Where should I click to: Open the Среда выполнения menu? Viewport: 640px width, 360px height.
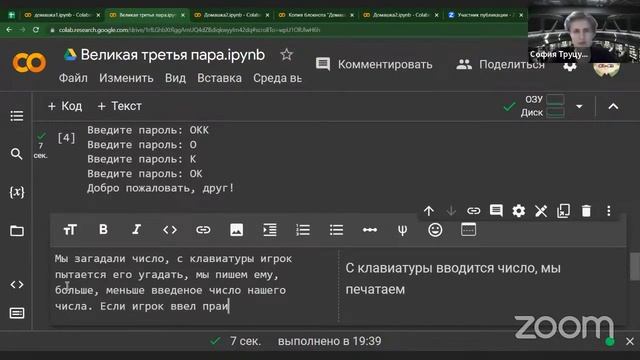point(278,78)
